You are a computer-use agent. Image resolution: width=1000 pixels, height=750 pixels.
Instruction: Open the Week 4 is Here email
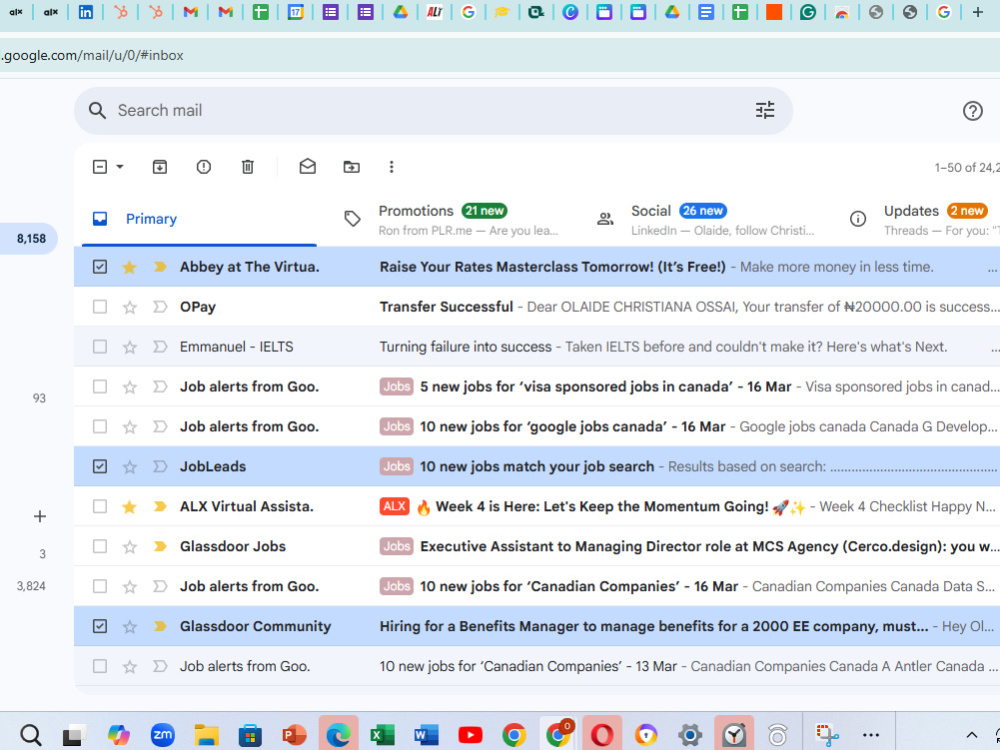coord(536,506)
